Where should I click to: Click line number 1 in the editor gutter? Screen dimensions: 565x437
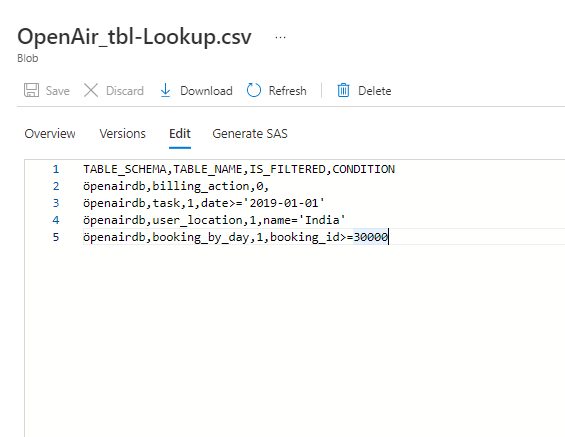[x=56, y=169]
